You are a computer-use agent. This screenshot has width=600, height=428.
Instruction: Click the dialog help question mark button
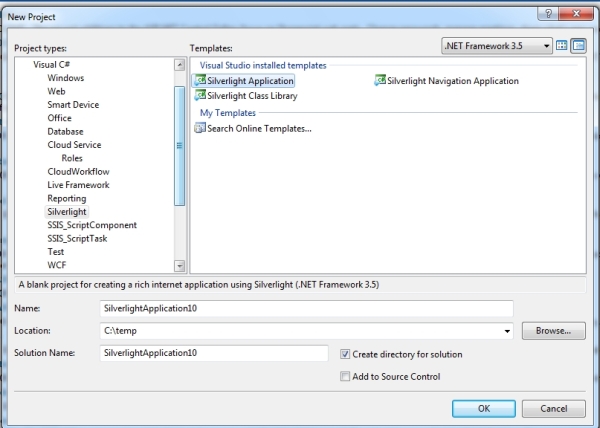pyautogui.click(x=548, y=14)
